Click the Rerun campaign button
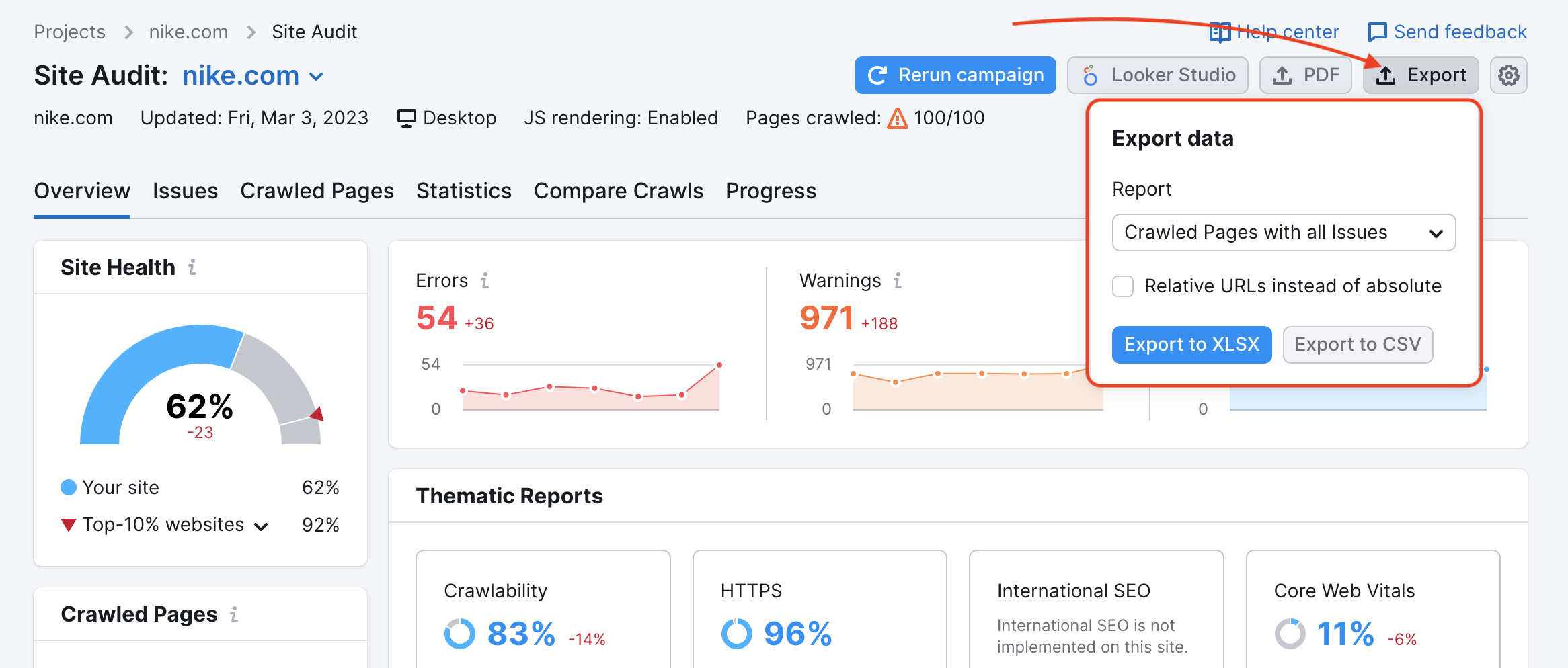Image resolution: width=1568 pixels, height=668 pixels. click(x=955, y=75)
